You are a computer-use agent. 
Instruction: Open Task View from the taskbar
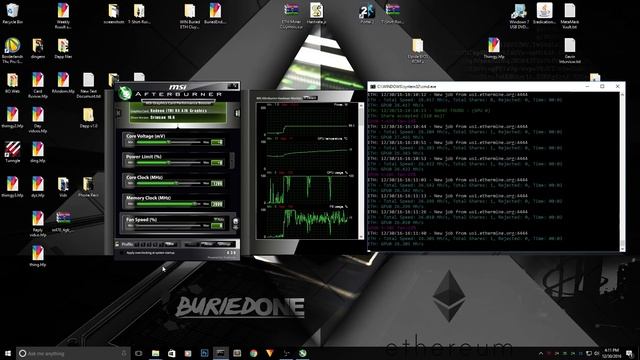pyautogui.click(x=139, y=353)
